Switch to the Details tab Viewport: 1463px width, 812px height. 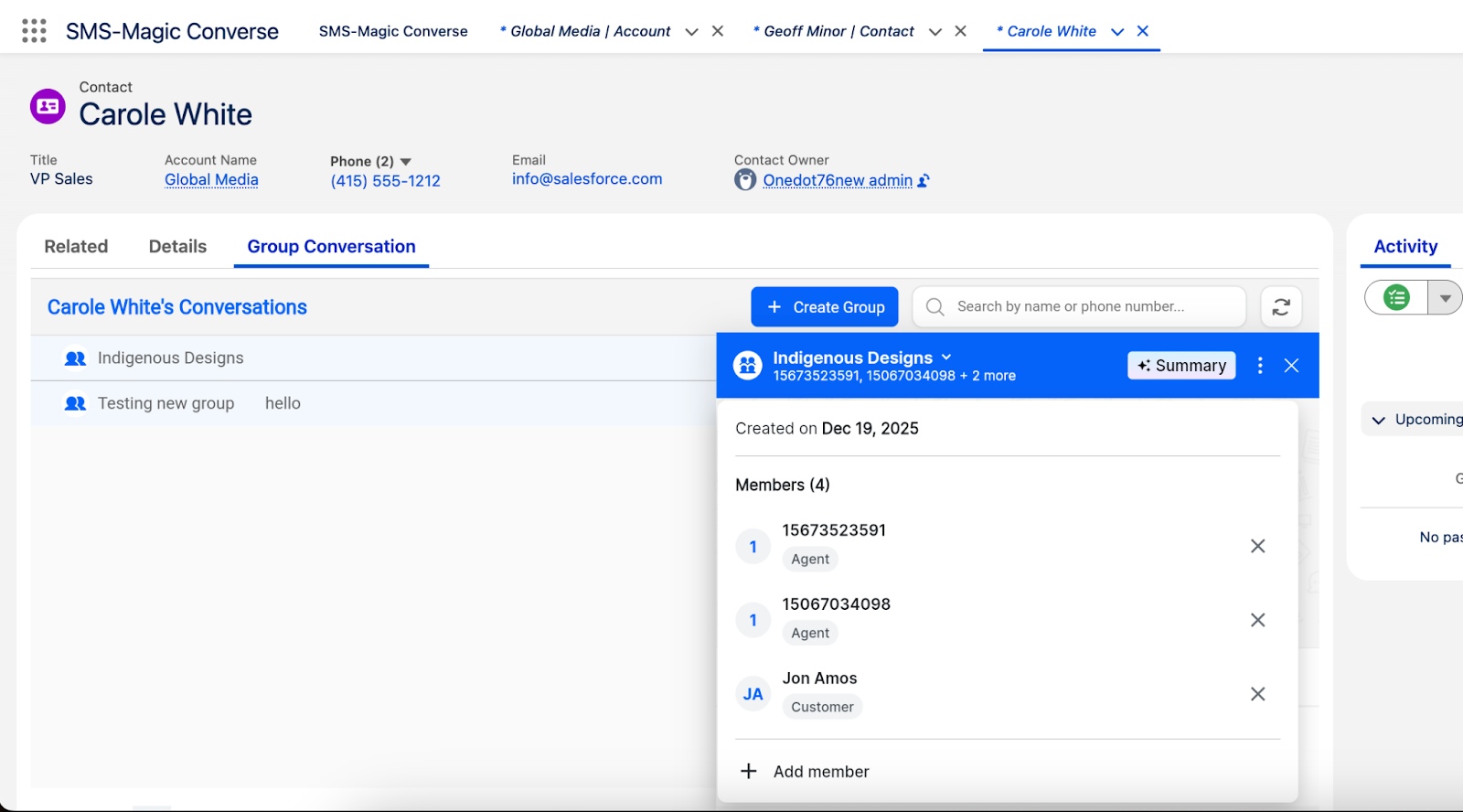pos(177,247)
